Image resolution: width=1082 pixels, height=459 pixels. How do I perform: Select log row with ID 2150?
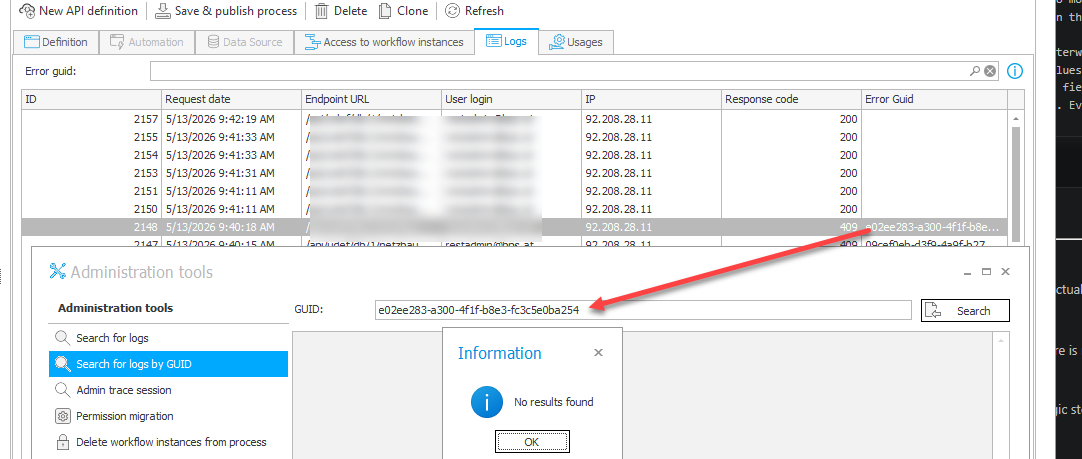point(514,208)
